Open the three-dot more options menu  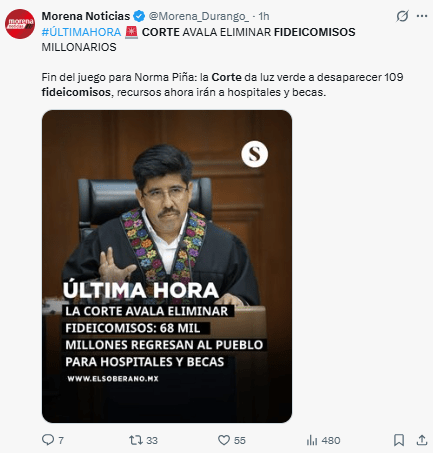click(422, 16)
